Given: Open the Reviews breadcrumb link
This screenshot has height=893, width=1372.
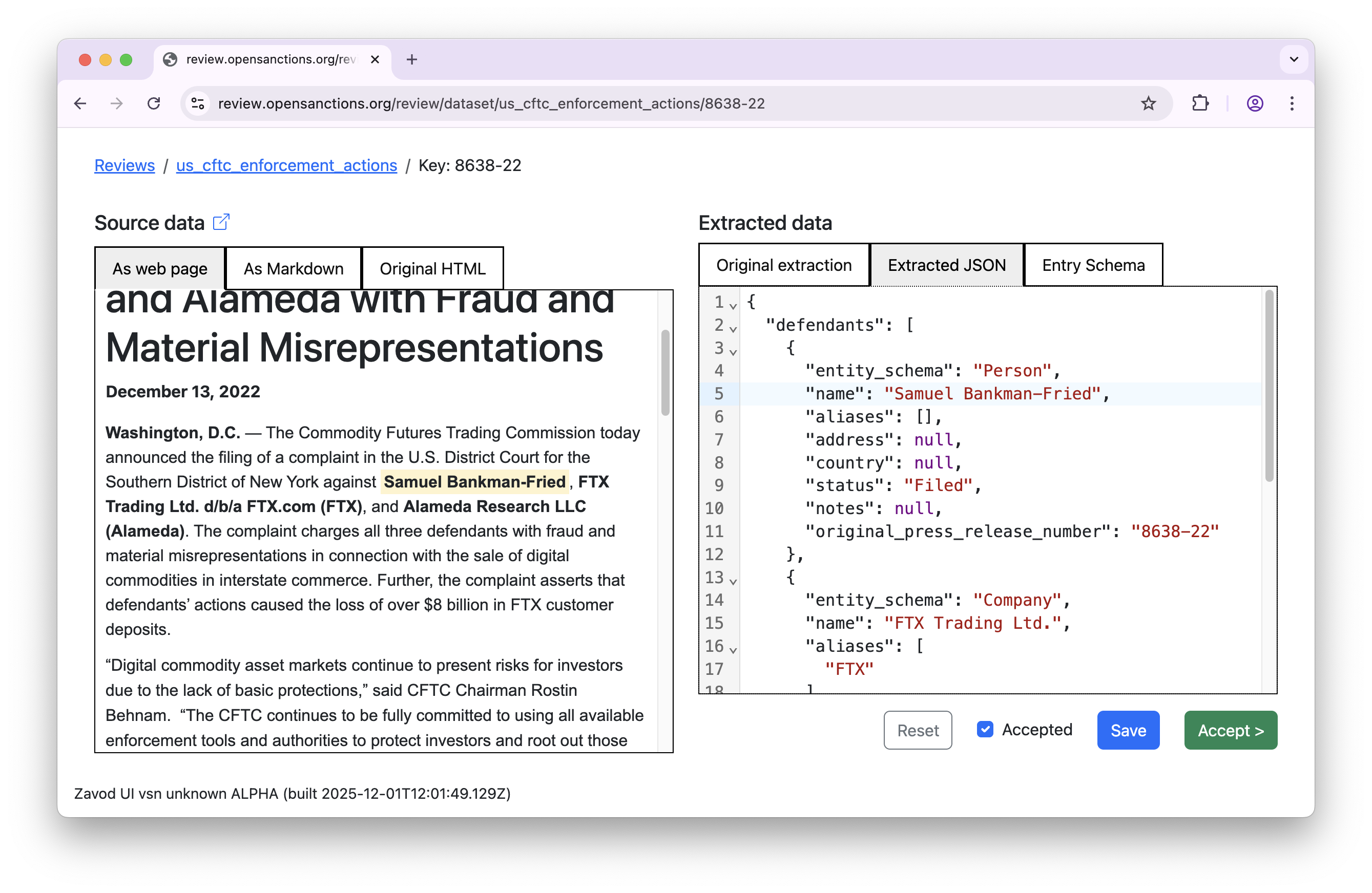Looking at the screenshot, I should (124, 165).
